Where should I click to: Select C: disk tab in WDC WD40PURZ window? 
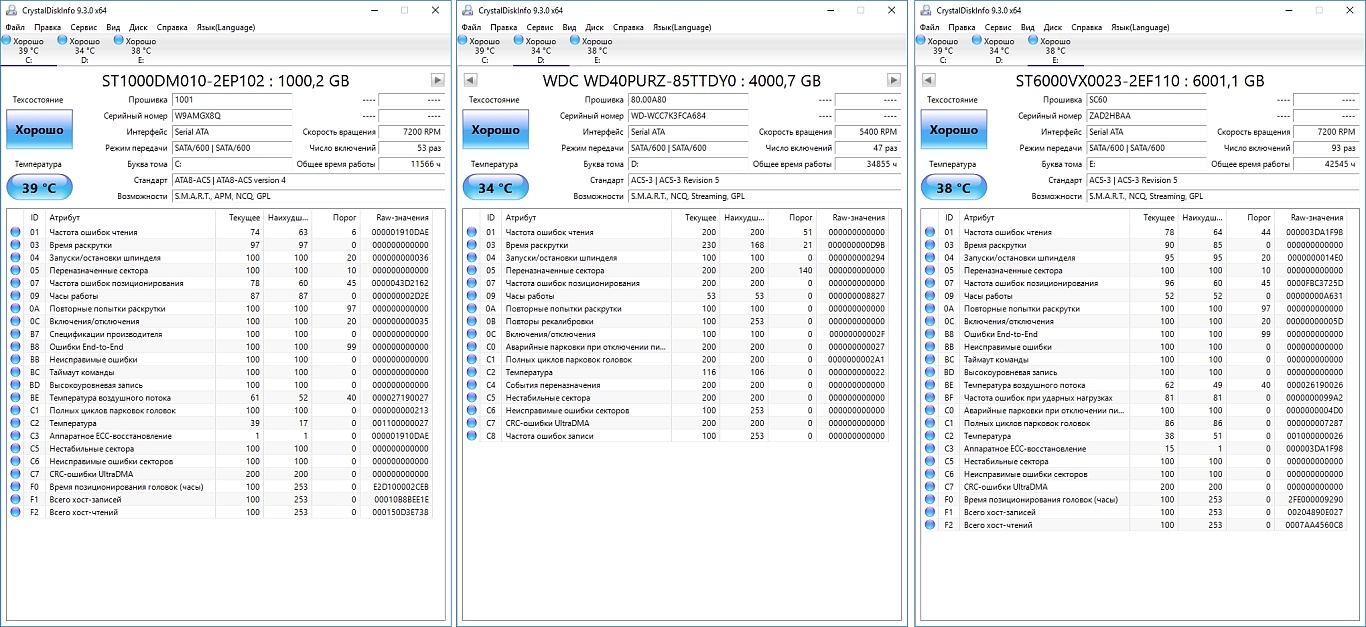click(x=484, y=50)
